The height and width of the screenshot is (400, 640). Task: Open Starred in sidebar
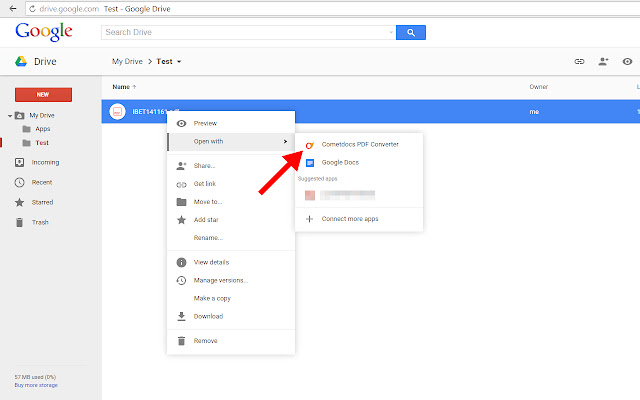42,202
